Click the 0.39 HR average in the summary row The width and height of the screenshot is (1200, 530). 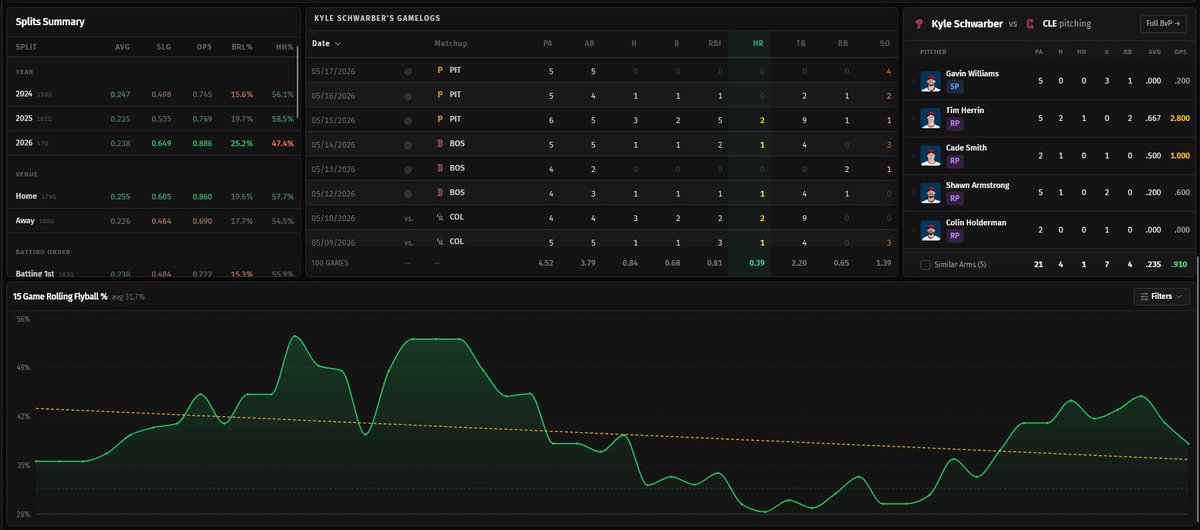pos(758,264)
